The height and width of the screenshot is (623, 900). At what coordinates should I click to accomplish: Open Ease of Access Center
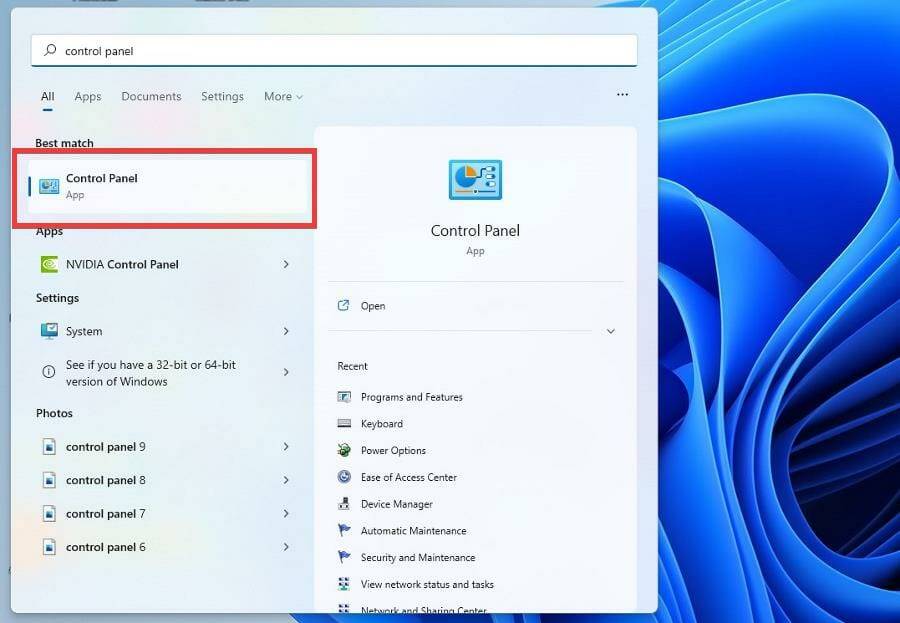click(x=404, y=477)
